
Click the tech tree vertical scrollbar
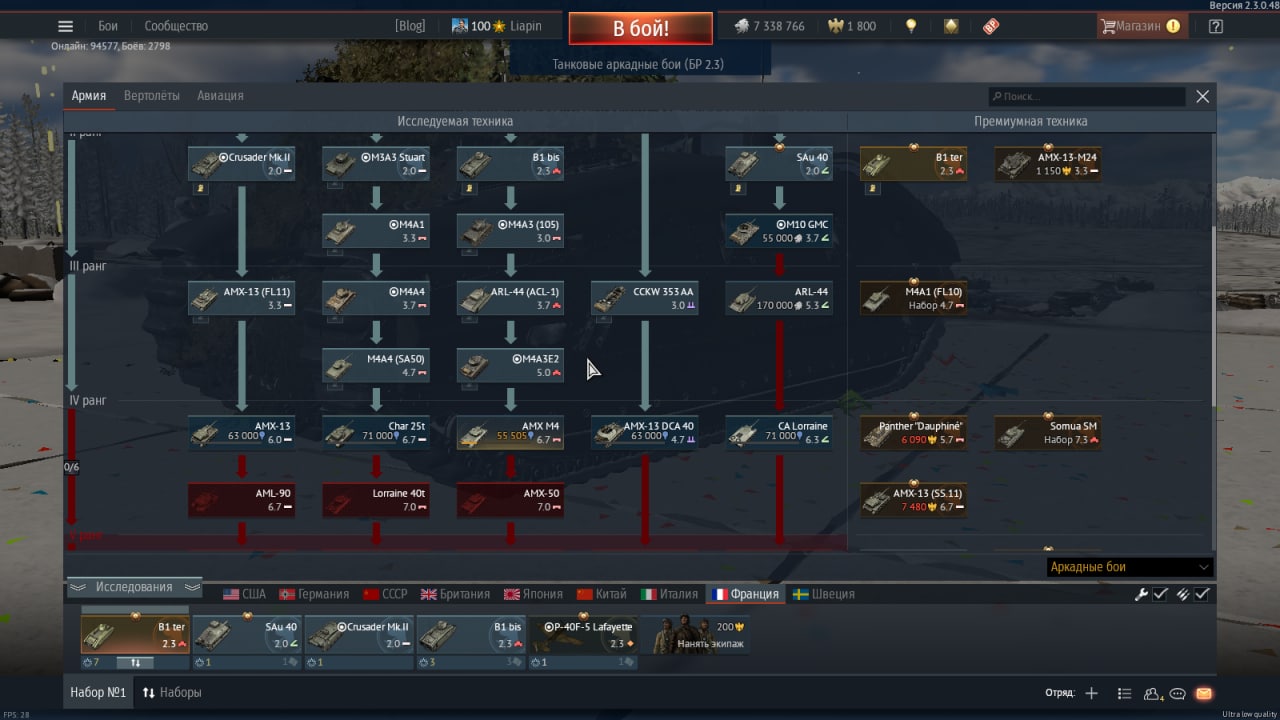[x=1214, y=316]
